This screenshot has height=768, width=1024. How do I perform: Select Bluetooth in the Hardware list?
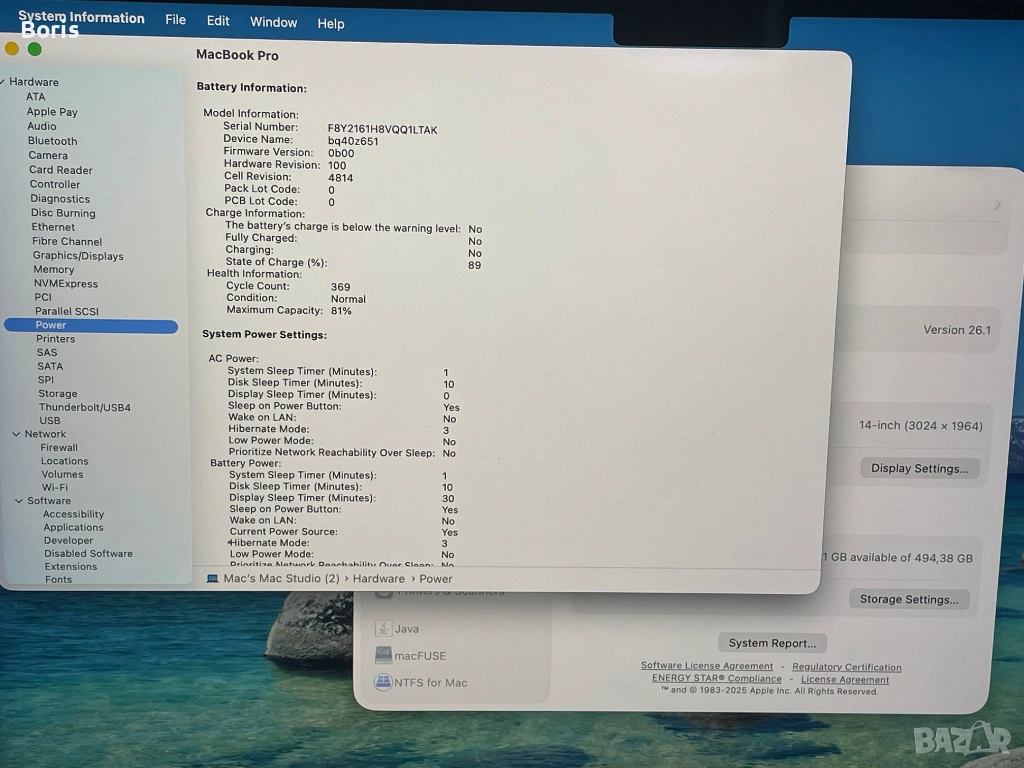click(x=52, y=141)
